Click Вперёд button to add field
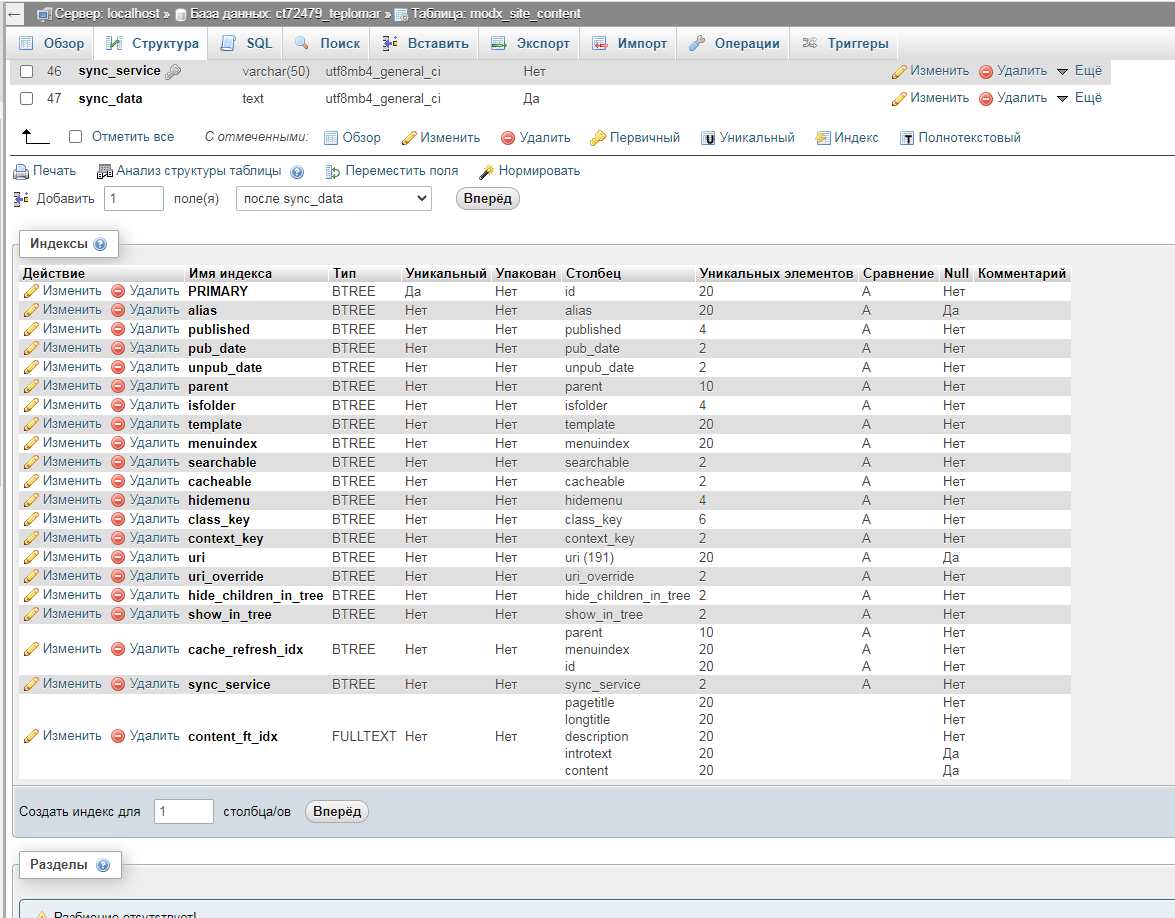The width and height of the screenshot is (1175, 918). [487, 199]
